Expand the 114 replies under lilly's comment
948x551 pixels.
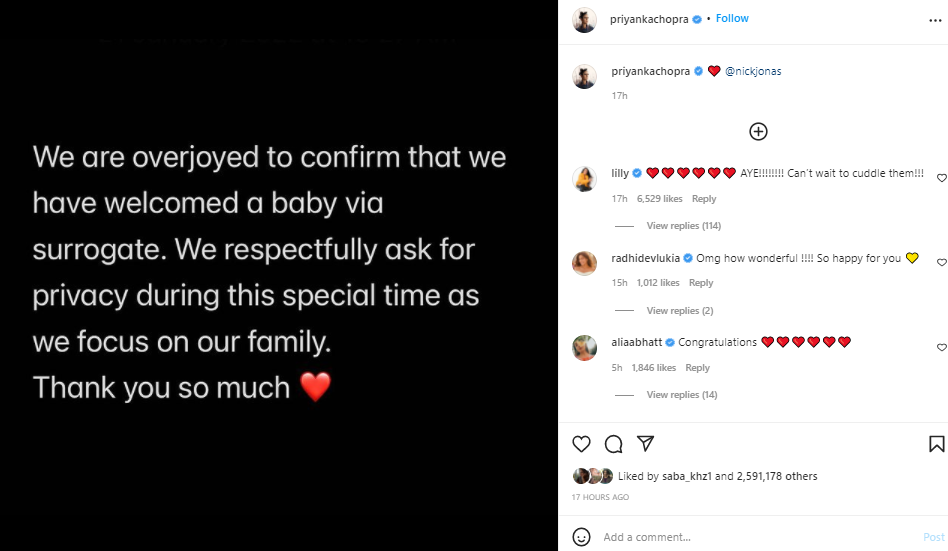[x=683, y=226]
